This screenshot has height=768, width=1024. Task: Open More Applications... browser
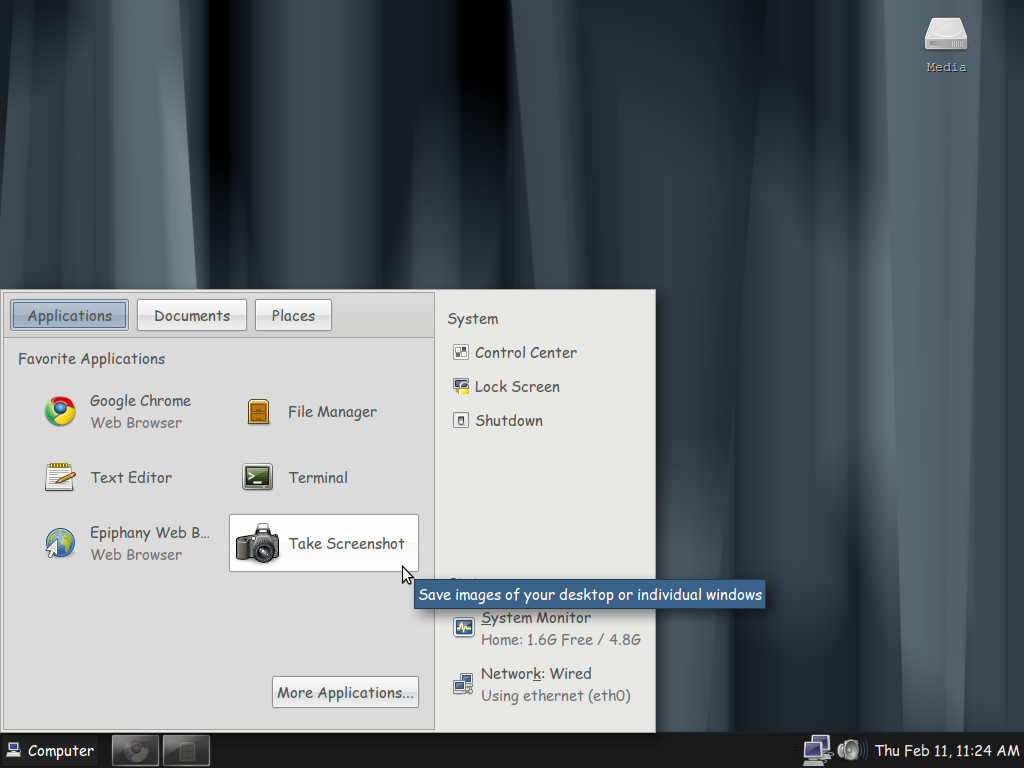[345, 692]
